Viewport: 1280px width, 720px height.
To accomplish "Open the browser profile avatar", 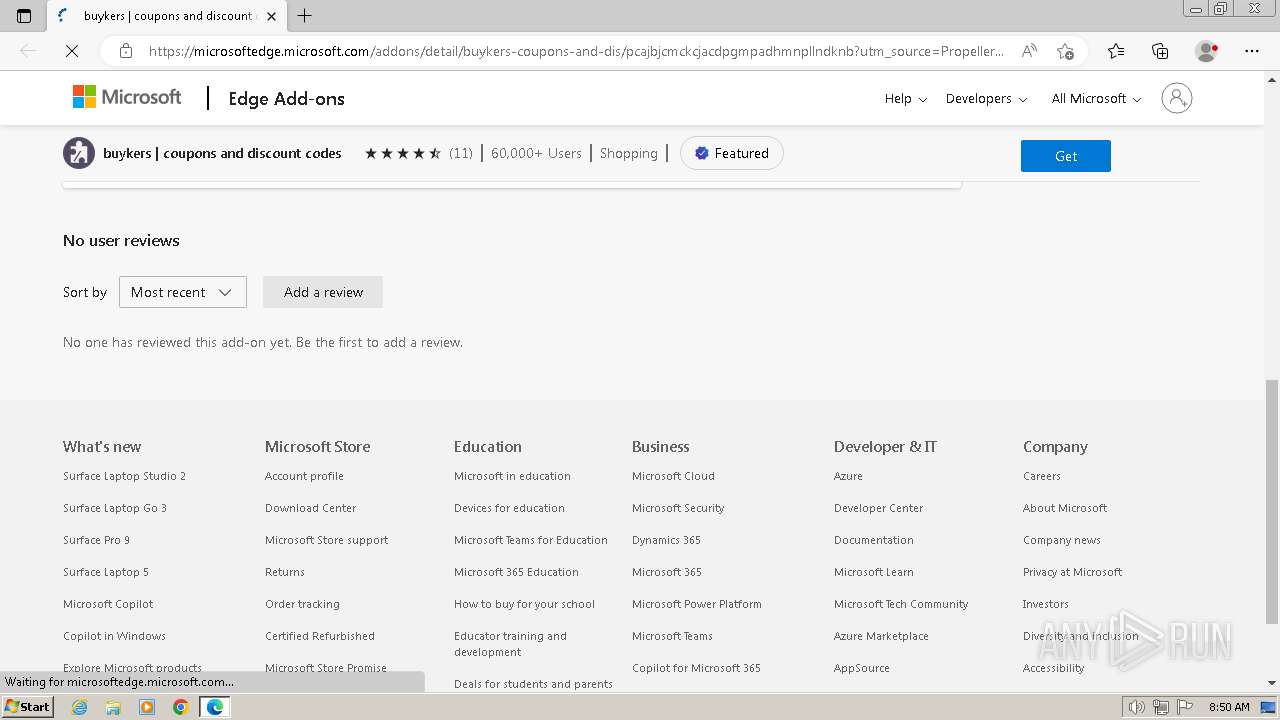I will click(1207, 51).
